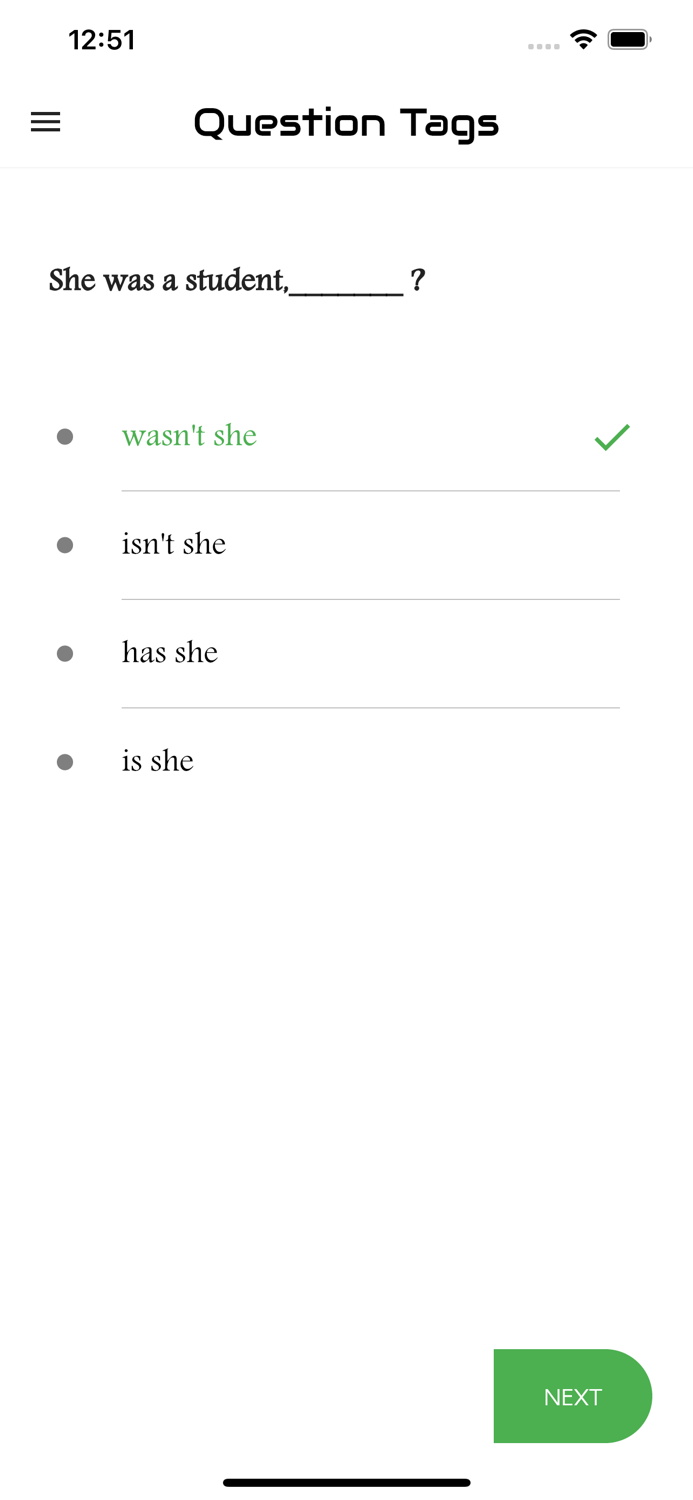
Task: Click the Wi-Fi icon in the status bar
Action: 583,40
